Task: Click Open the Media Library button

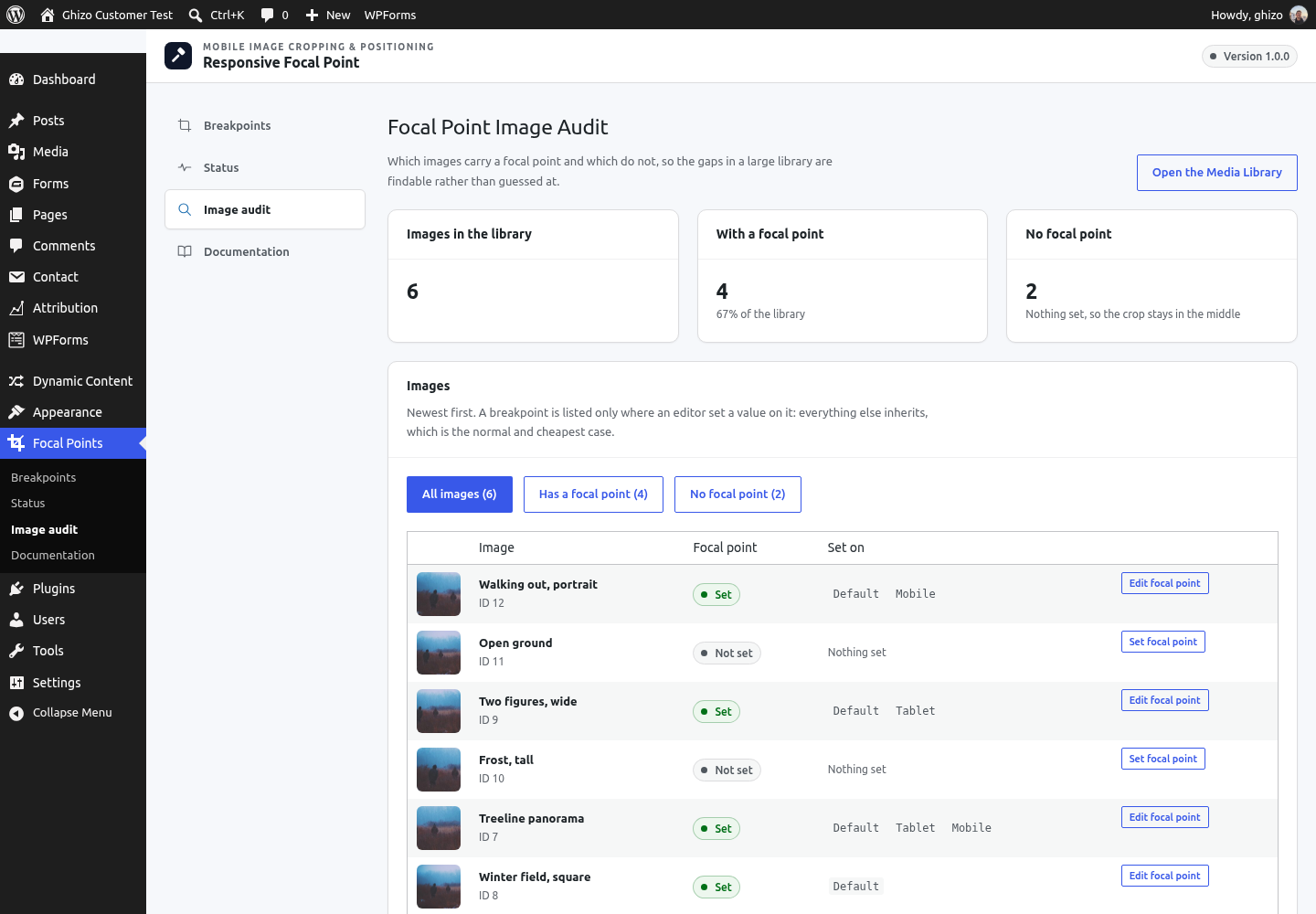Action: pyautogui.click(x=1217, y=173)
